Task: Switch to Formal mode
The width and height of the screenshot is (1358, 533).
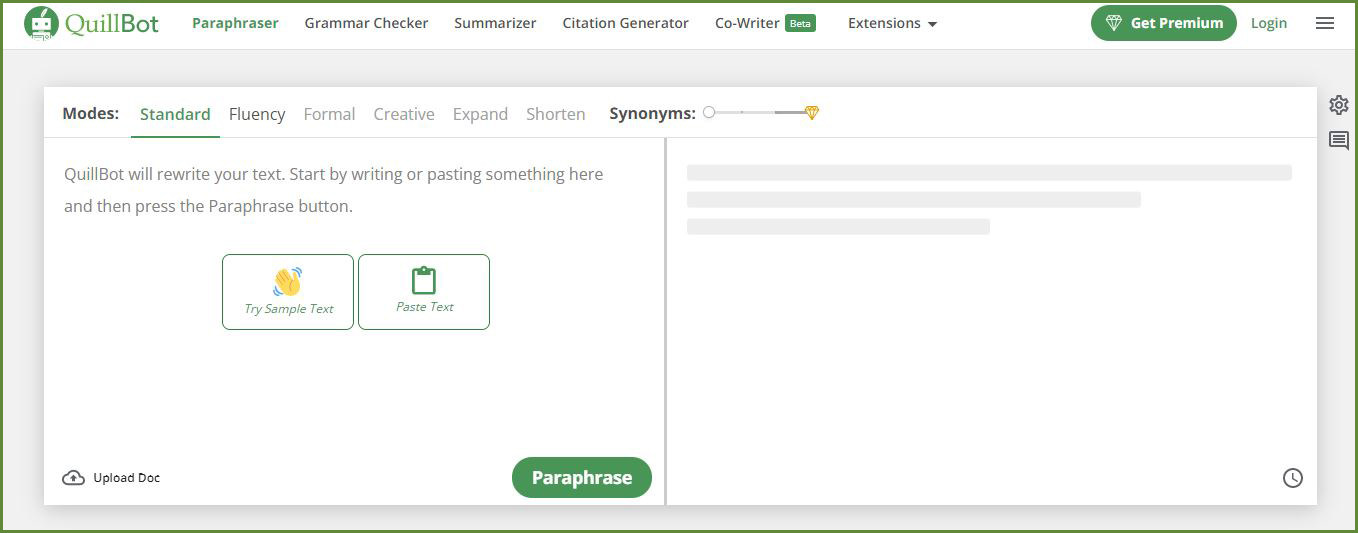Action: [329, 114]
